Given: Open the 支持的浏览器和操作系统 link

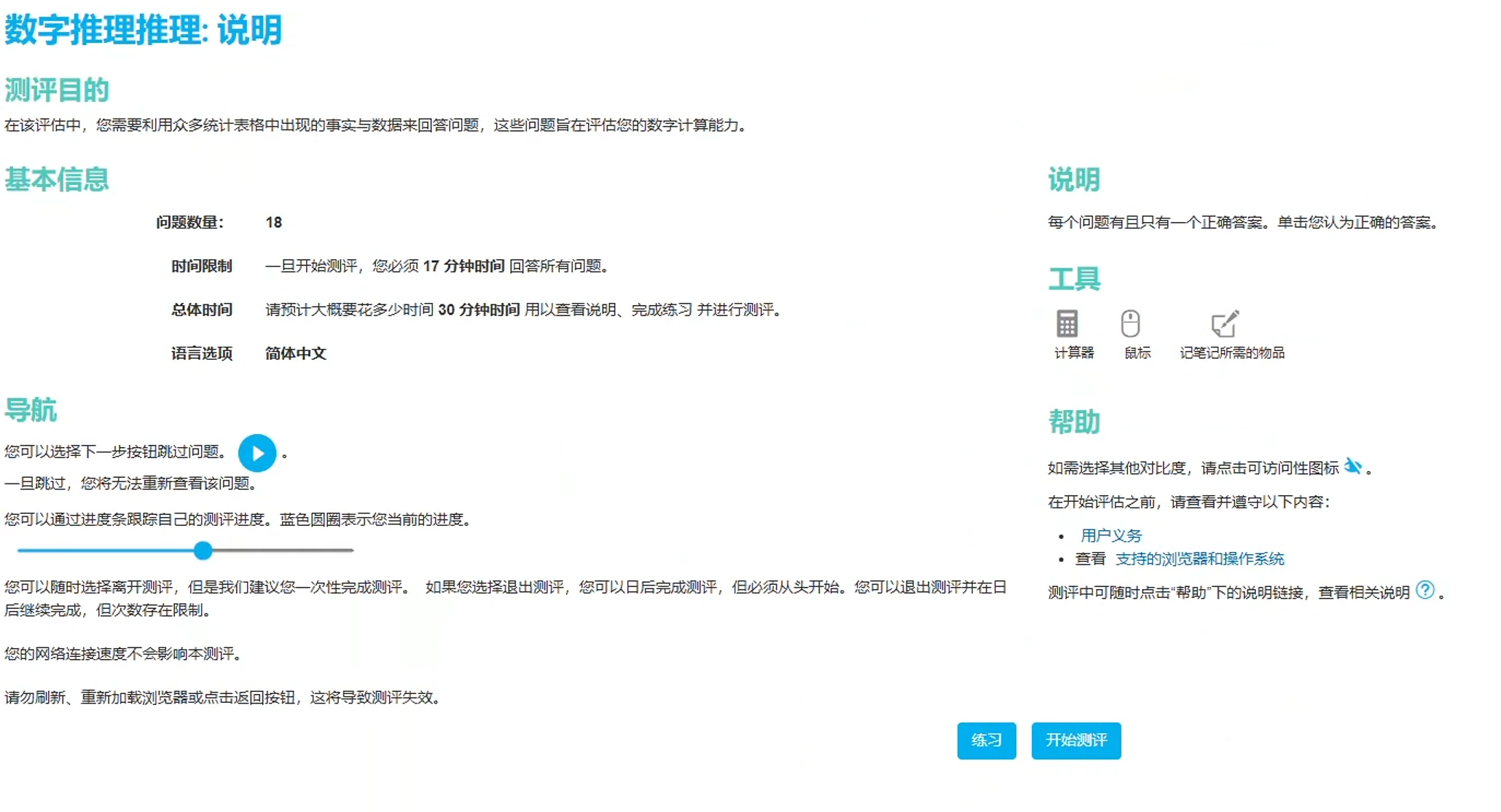Looking at the screenshot, I should pyautogui.click(x=1199, y=559).
